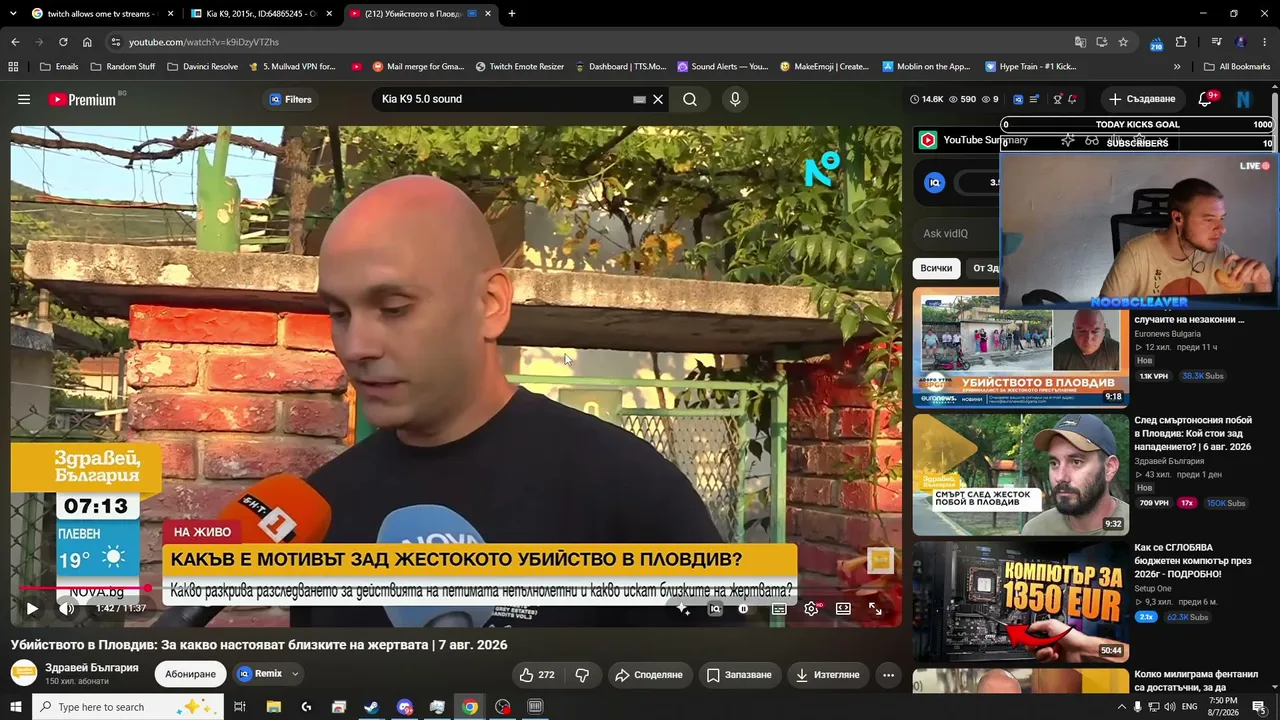Open thumbnail of Plovdiv beating video 9:32
The height and width of the screenshot is (720, 1280).
[x=1020, y=475]
